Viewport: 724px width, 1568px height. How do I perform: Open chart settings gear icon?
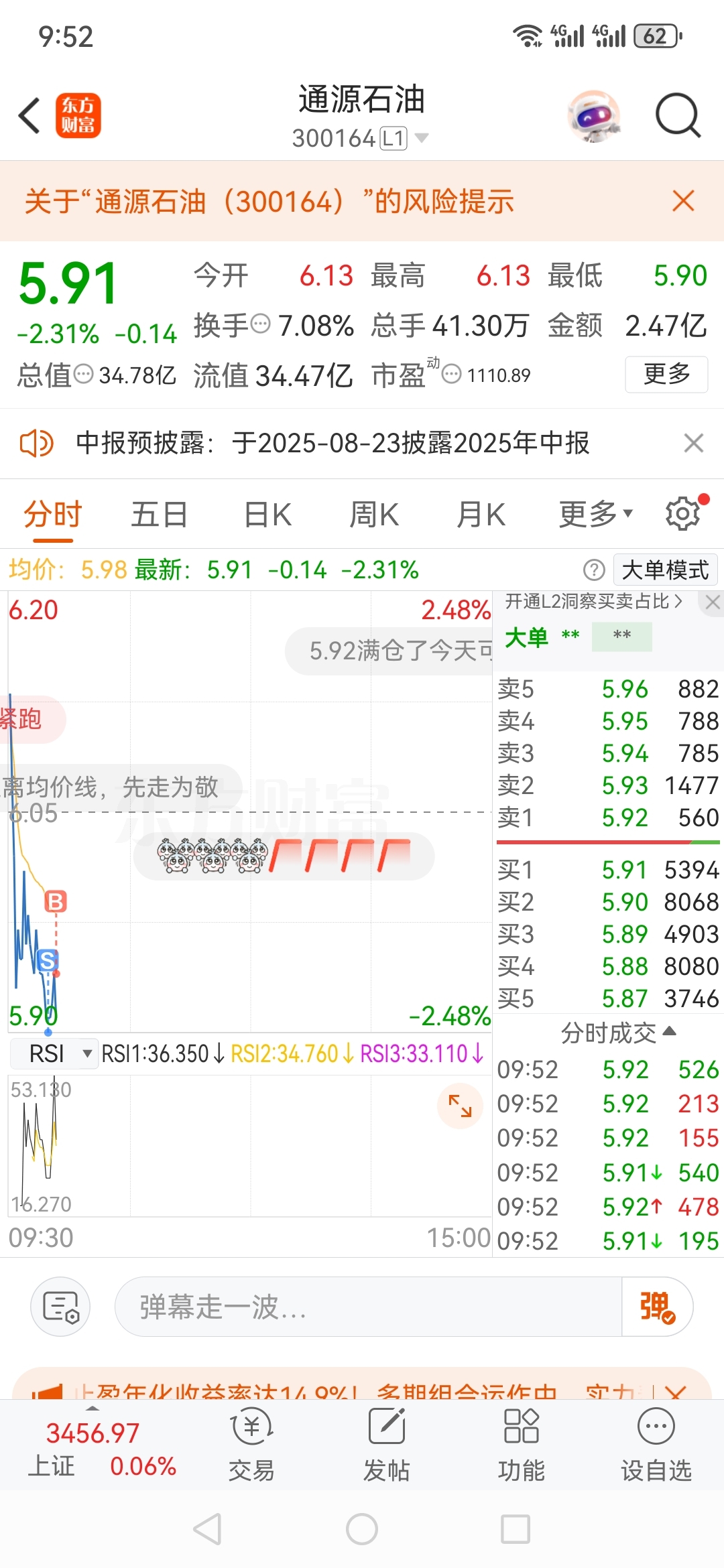[683, 514]
